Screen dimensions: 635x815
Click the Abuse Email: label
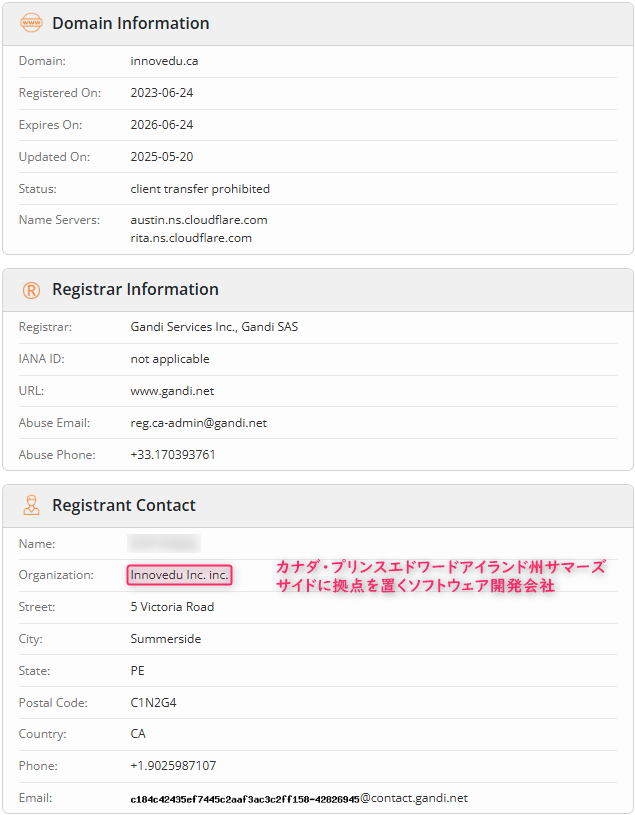coord(54,423)
